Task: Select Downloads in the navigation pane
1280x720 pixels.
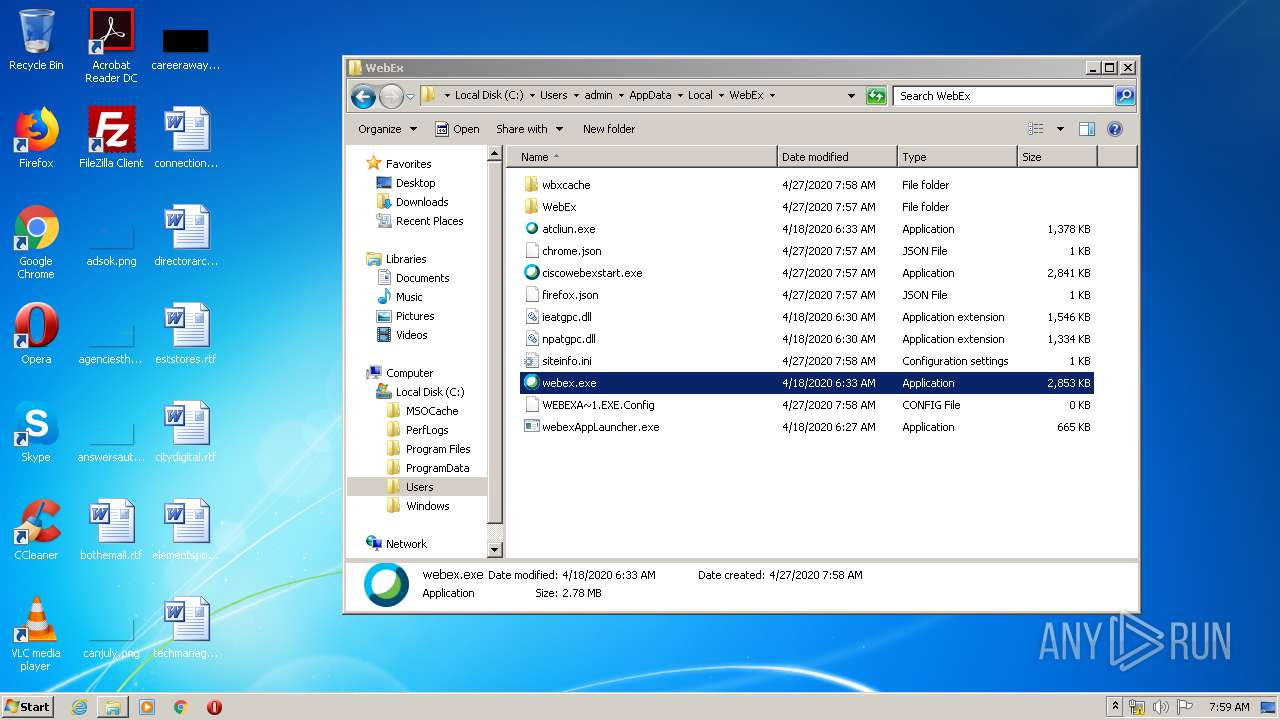Action: (x=422, y=202)
